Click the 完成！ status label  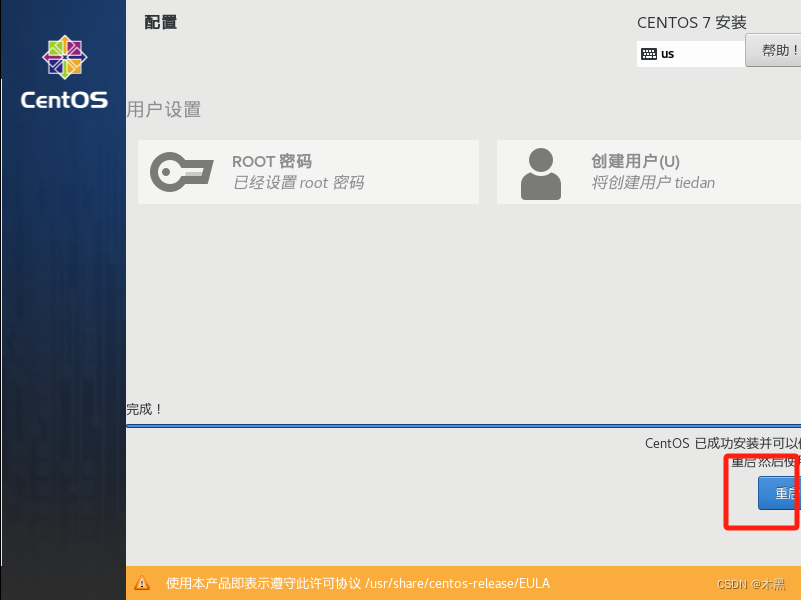[x=145, y=409]
